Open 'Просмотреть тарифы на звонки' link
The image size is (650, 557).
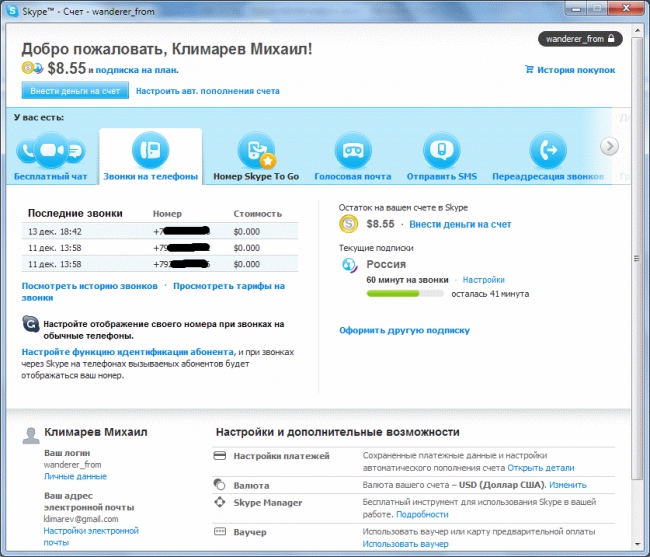point(229,286)
